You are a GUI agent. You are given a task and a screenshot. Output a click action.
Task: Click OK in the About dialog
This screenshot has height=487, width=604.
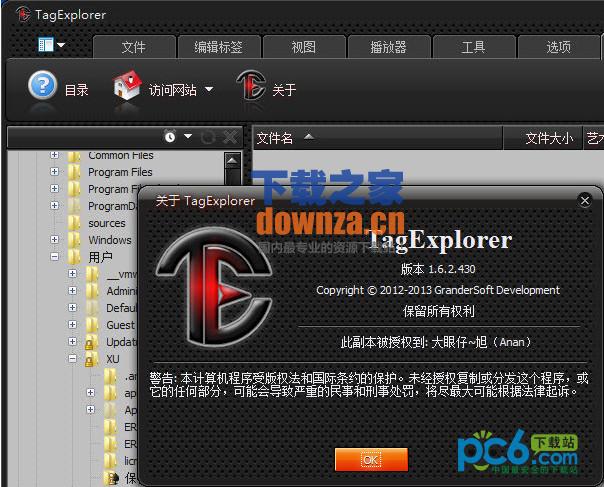click(x=371, y=459)
